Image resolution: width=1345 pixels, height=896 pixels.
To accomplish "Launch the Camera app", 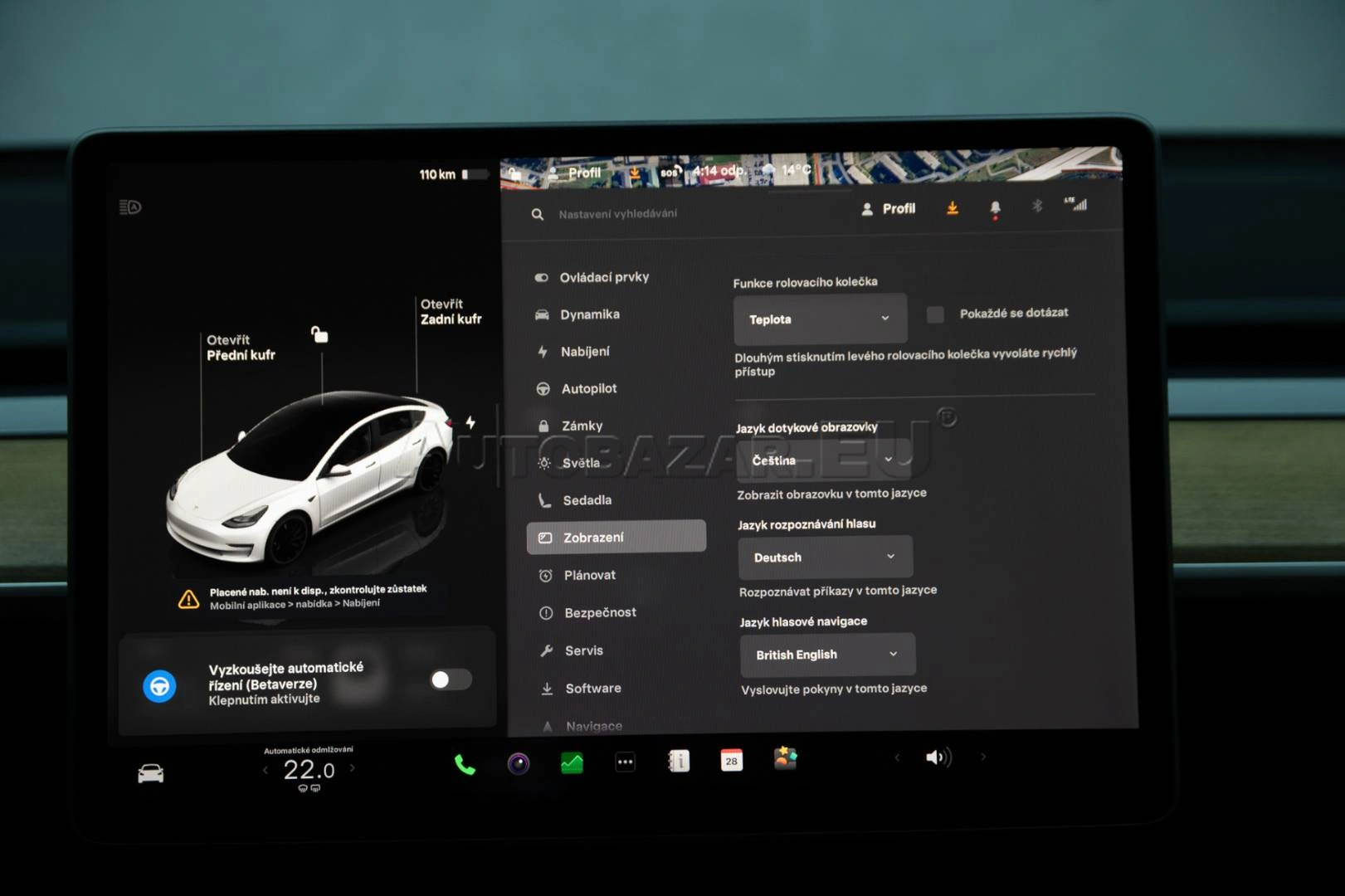I will [x=519, y=763].
